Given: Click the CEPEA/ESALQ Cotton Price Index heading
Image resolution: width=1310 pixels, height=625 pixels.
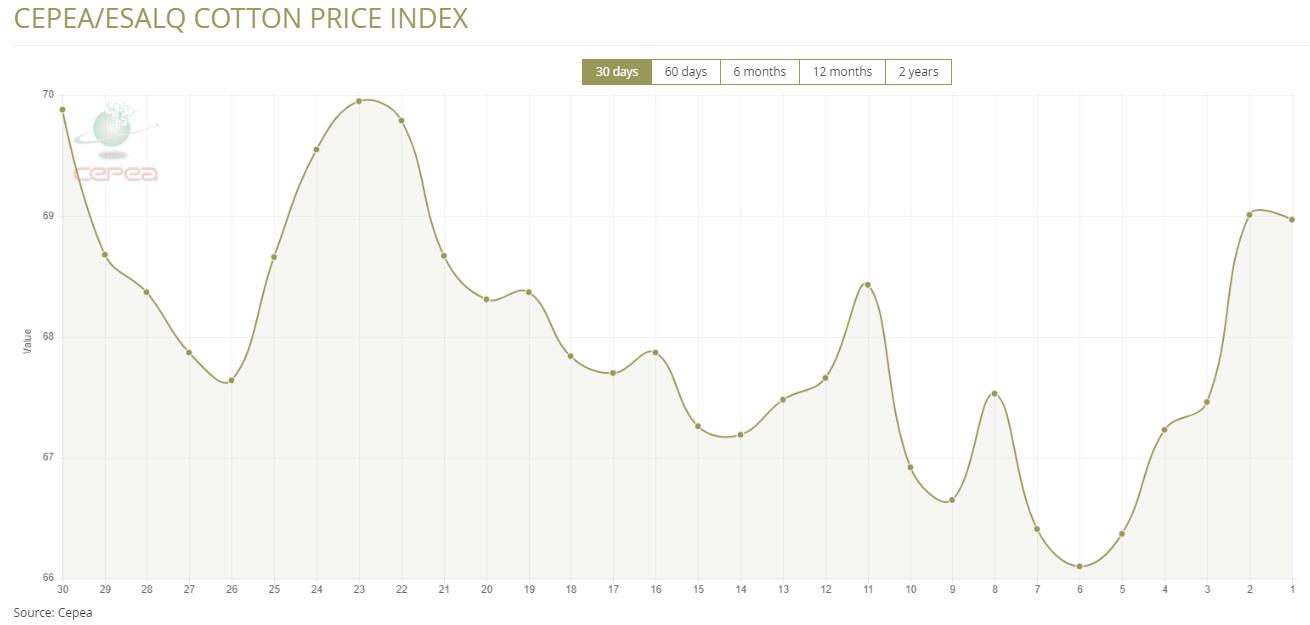Looking at the screenshot, I should [241, 19].
